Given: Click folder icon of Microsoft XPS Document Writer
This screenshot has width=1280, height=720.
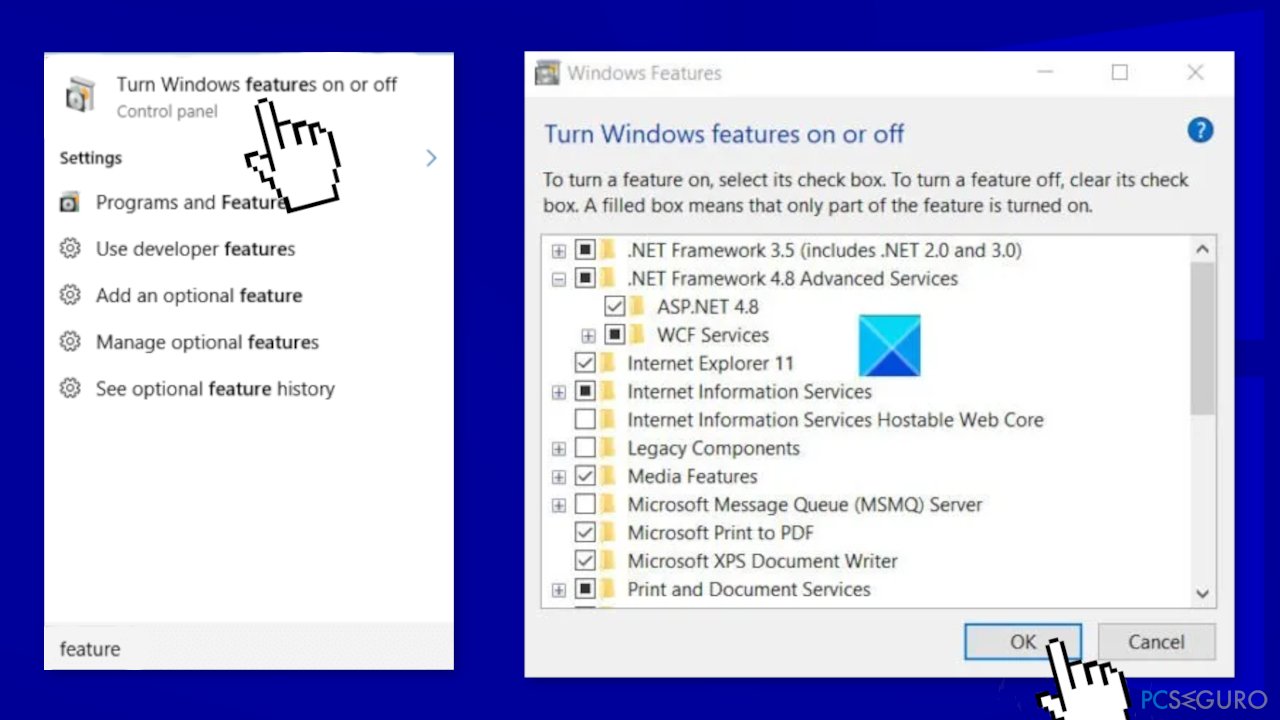Looking at the screenshot, I should [x=607, y=560].
